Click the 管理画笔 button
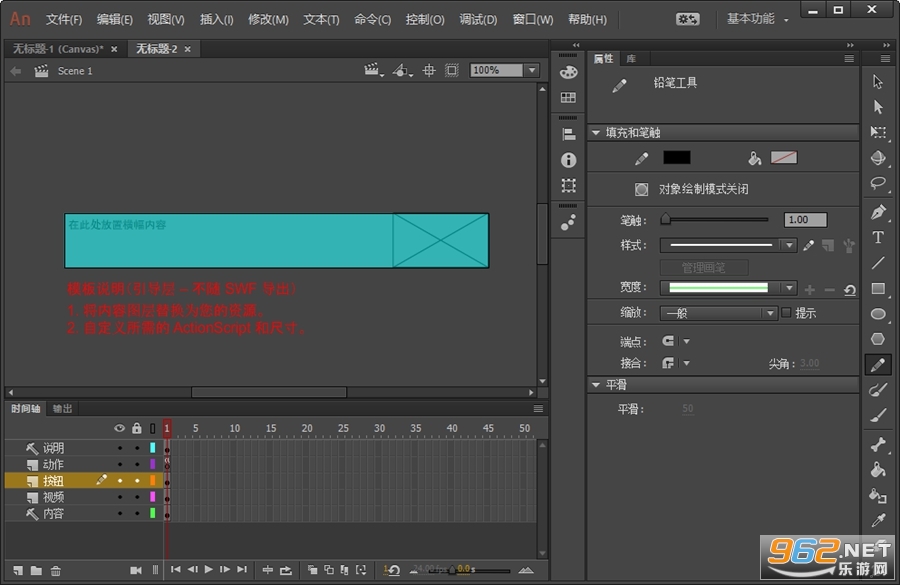Image resolution: width=900 pixels, height=585 pixels. point(704,268)
